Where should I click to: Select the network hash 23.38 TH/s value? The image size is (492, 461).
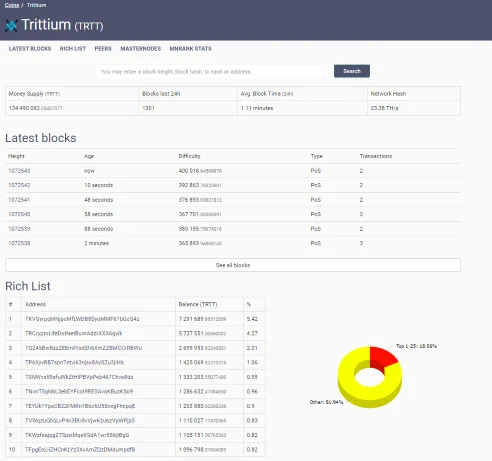[x=384, y=108]
